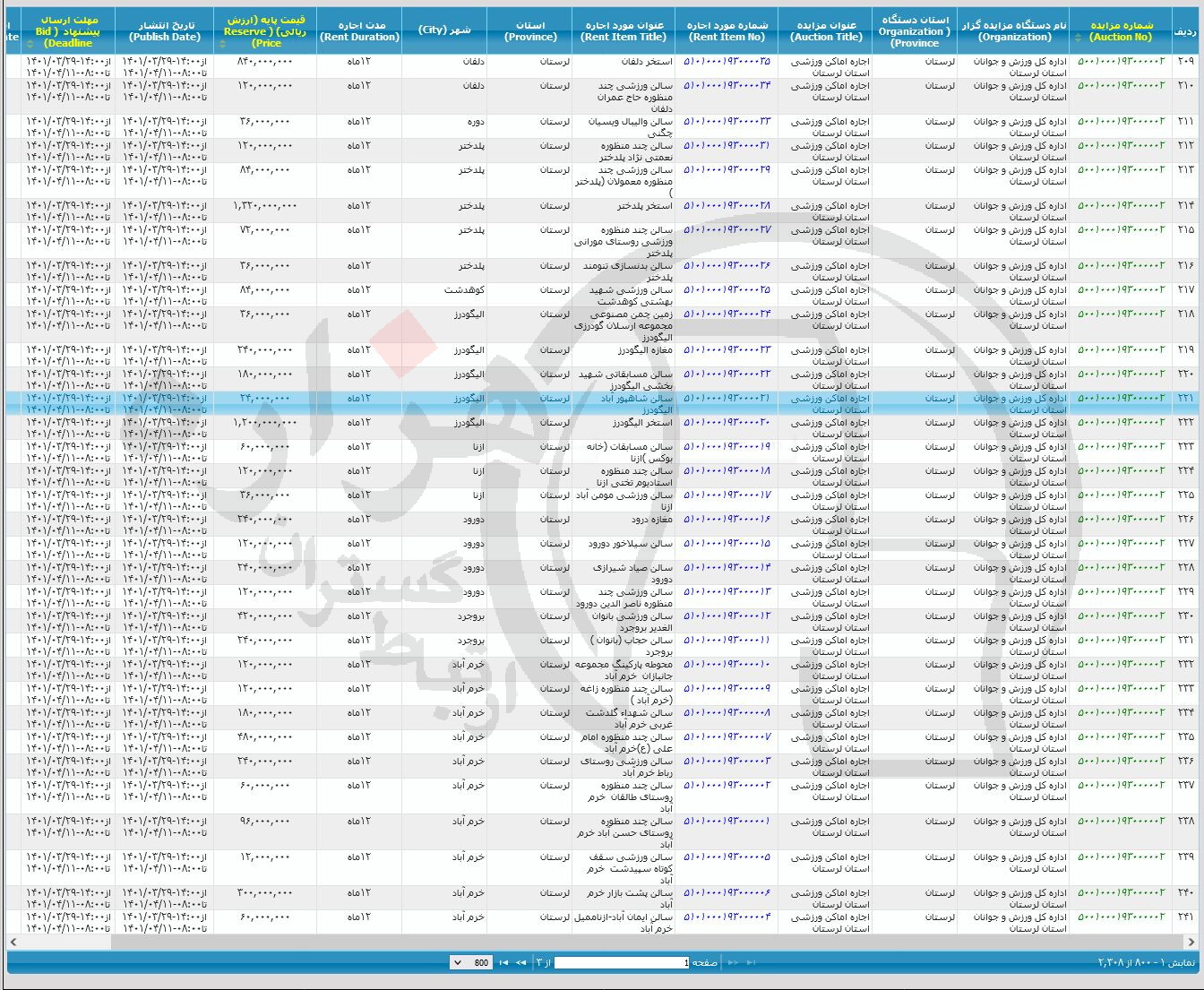Click the horizontal scrollbar left arrow
The width and height of the screenshot is (1204, 990).
[13, 942]
